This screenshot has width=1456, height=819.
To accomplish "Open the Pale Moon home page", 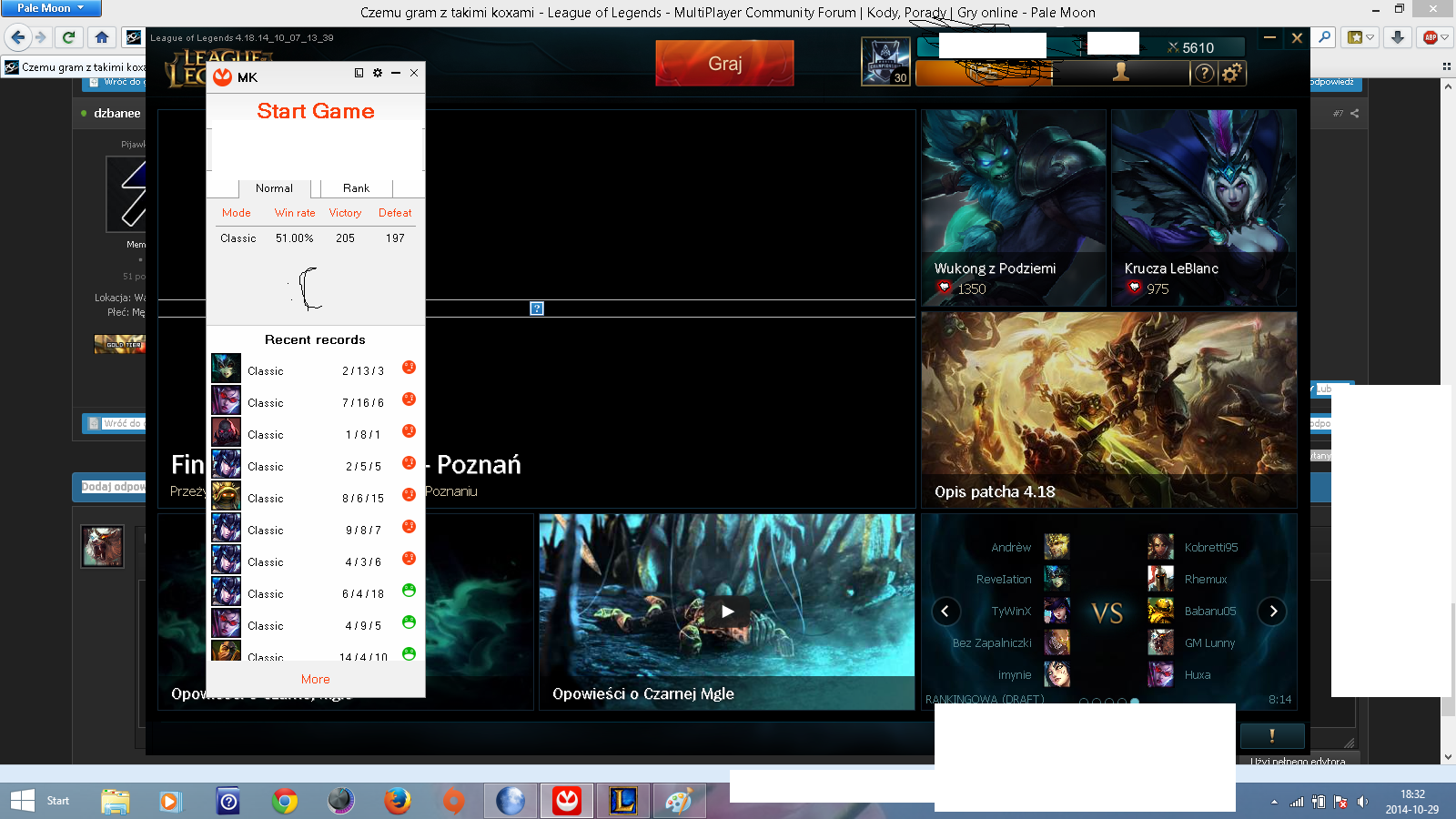I will point(102,37).
